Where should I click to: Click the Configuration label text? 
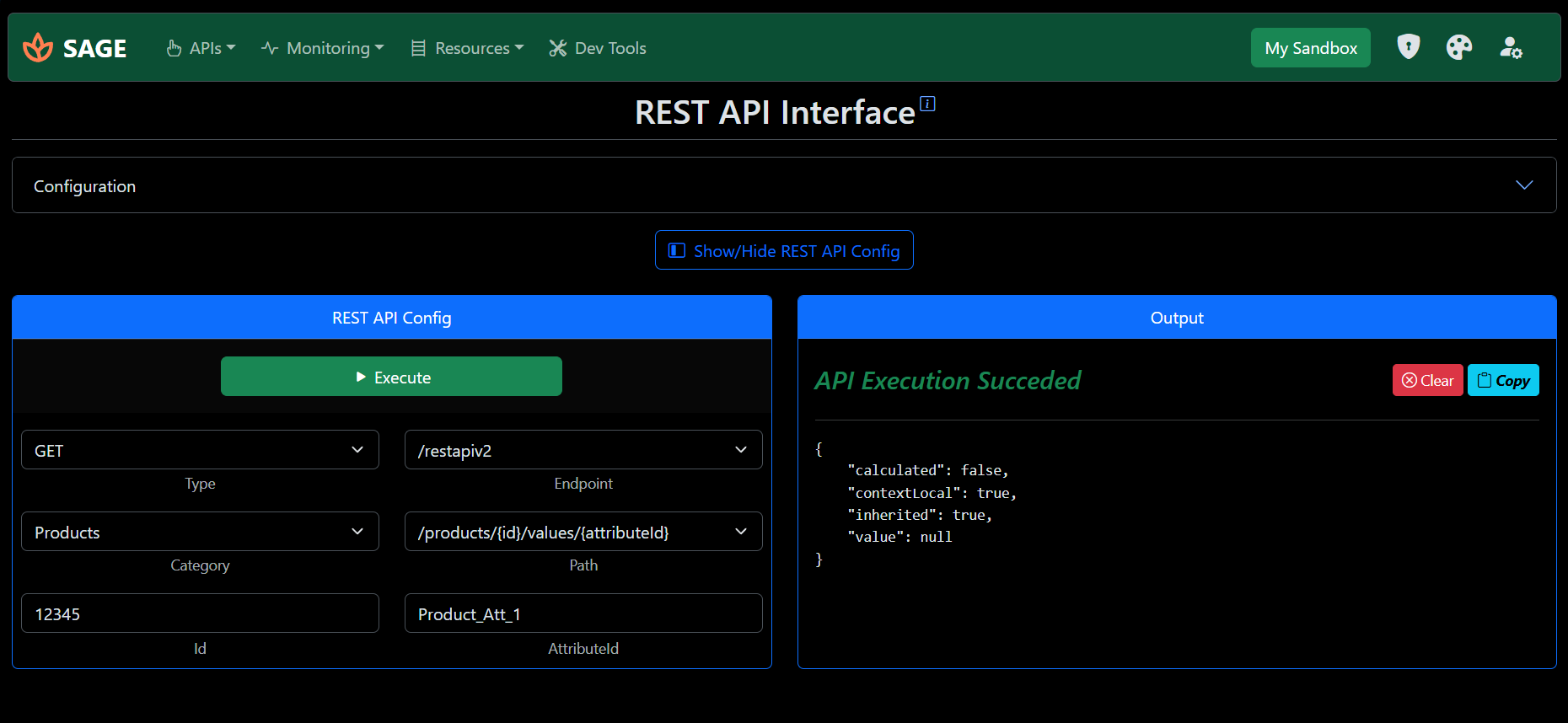[x=84, y=186]
